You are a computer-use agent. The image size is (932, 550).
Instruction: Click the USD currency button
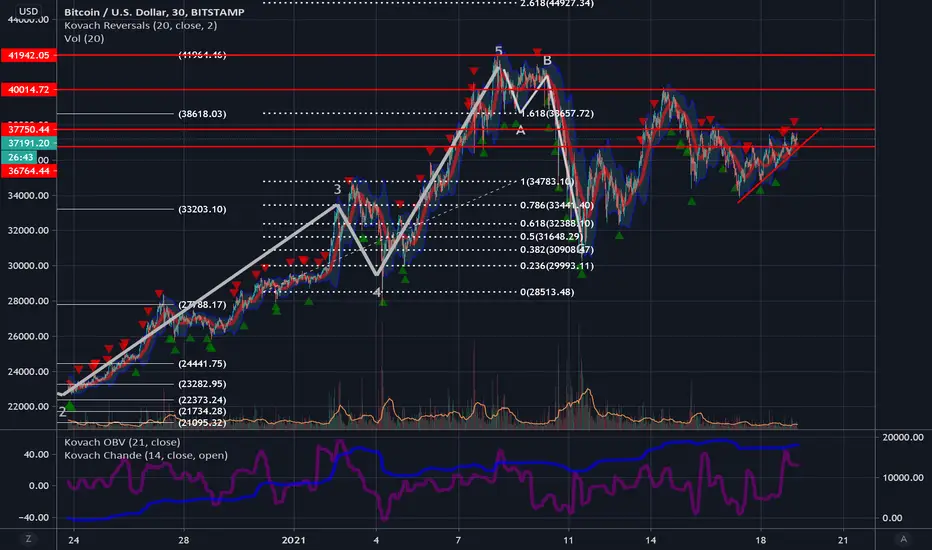[28, 11]
